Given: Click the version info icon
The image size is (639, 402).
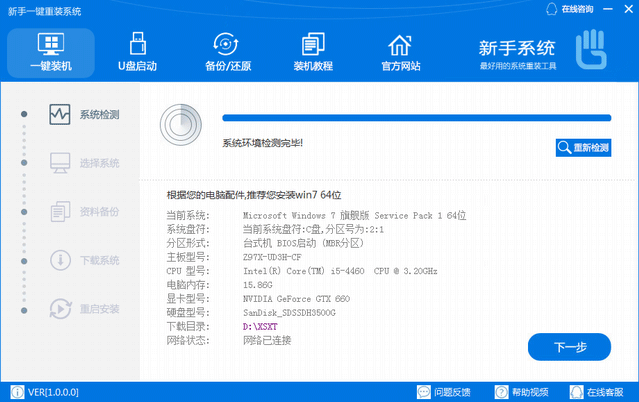Looking at the screenshot, I should [x=17, y=392].
